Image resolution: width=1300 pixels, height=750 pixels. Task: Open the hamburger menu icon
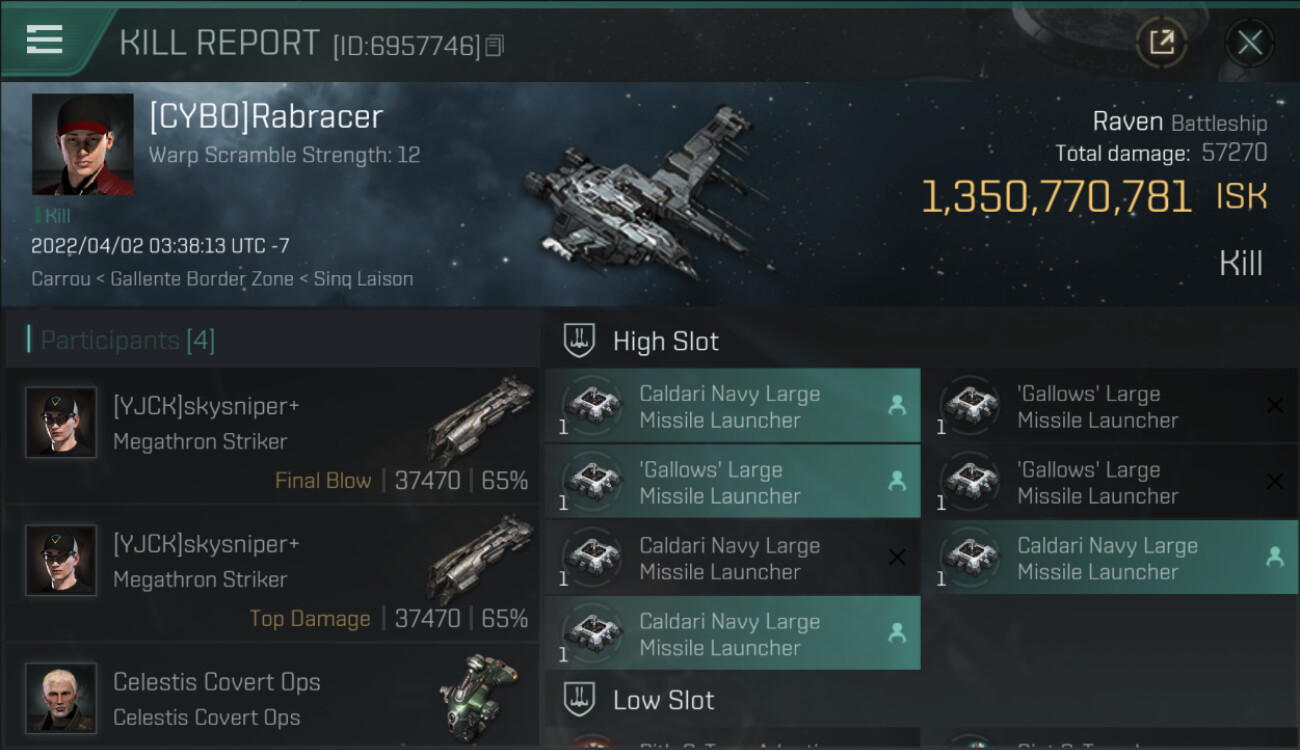point(45,40)
